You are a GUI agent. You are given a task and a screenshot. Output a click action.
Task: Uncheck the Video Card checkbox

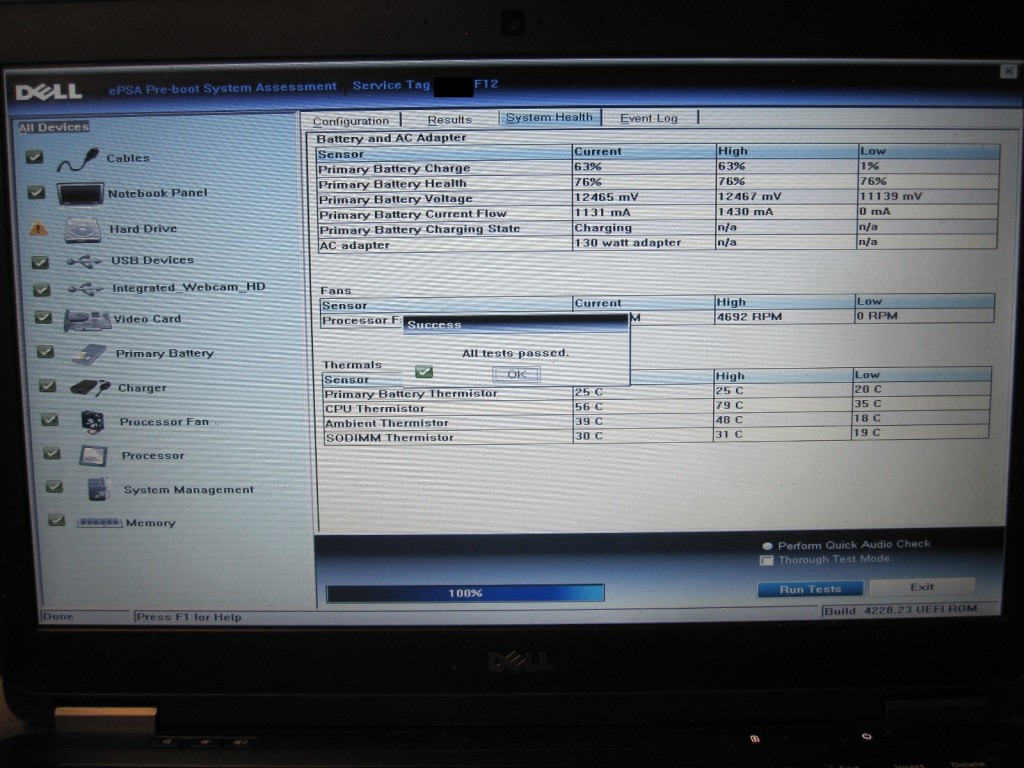tap(44, 317)
